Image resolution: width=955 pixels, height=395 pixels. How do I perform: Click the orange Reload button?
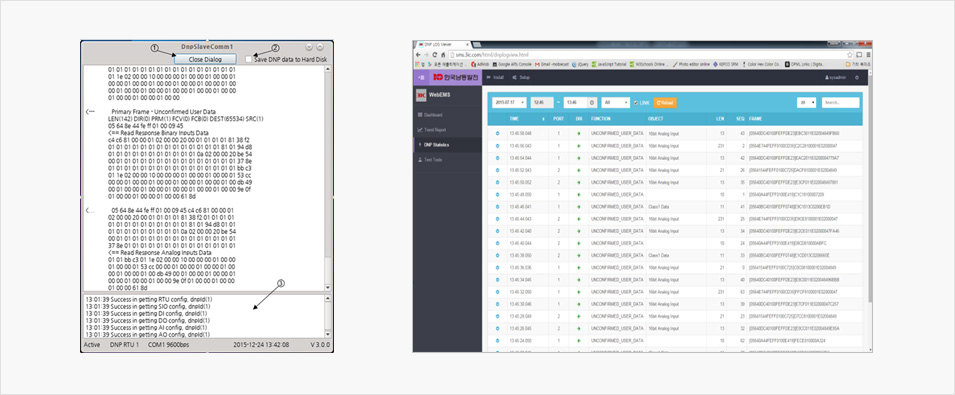pos(665,103)
